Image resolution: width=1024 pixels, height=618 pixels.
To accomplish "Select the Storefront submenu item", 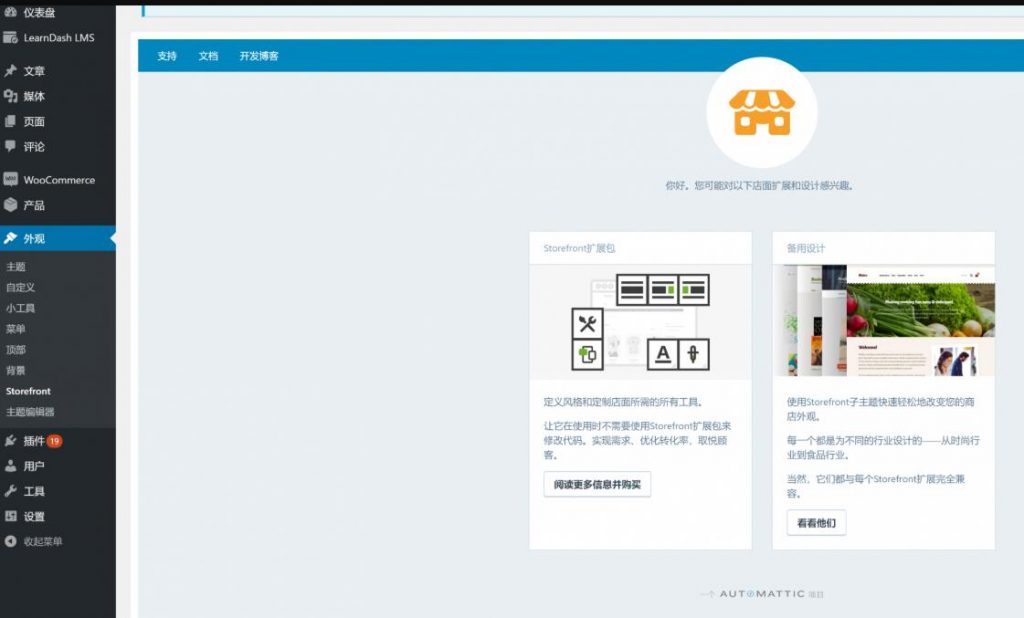I will [28, 391].
